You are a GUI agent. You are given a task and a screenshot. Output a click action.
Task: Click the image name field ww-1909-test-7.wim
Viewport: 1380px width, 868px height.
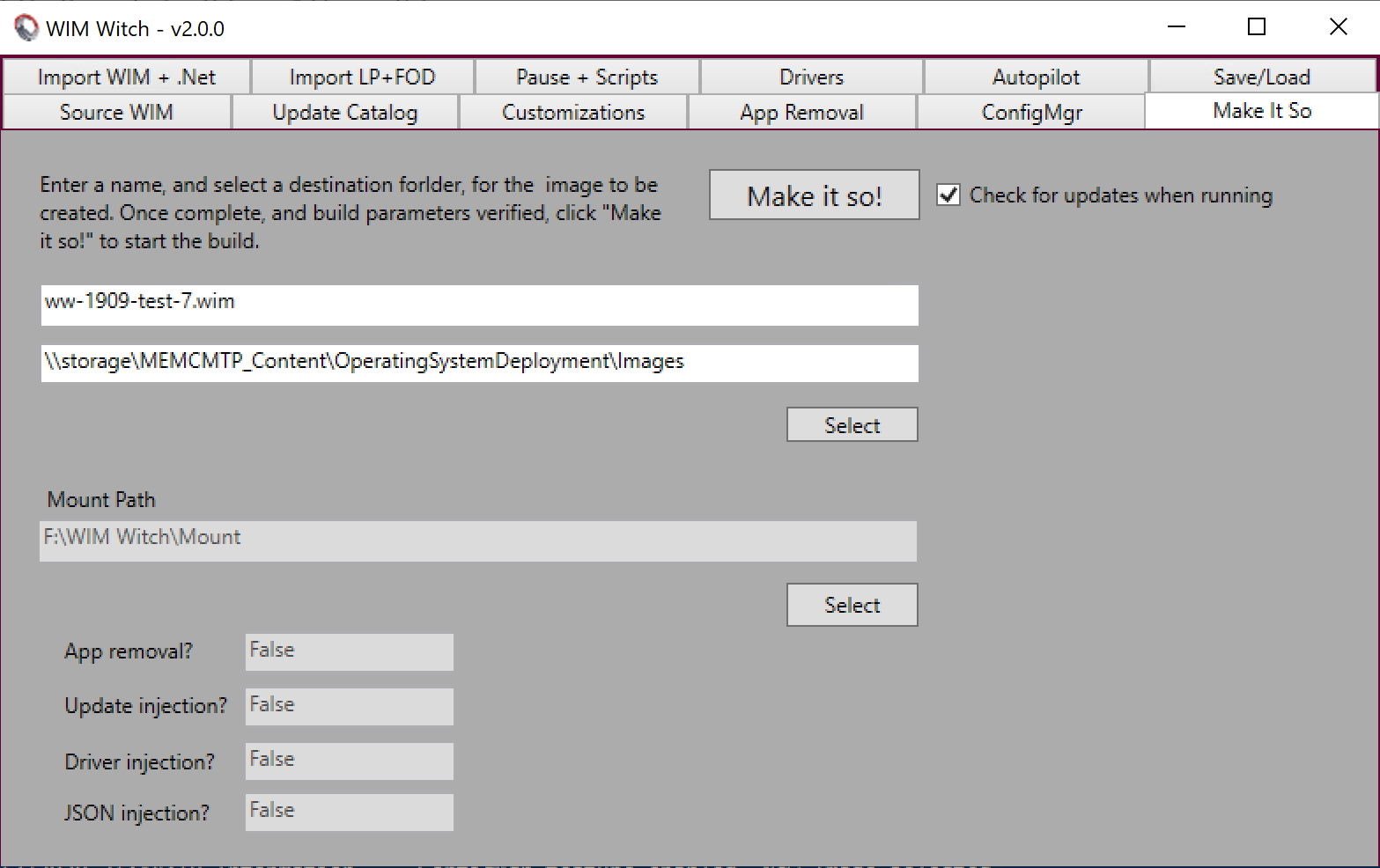480,305
